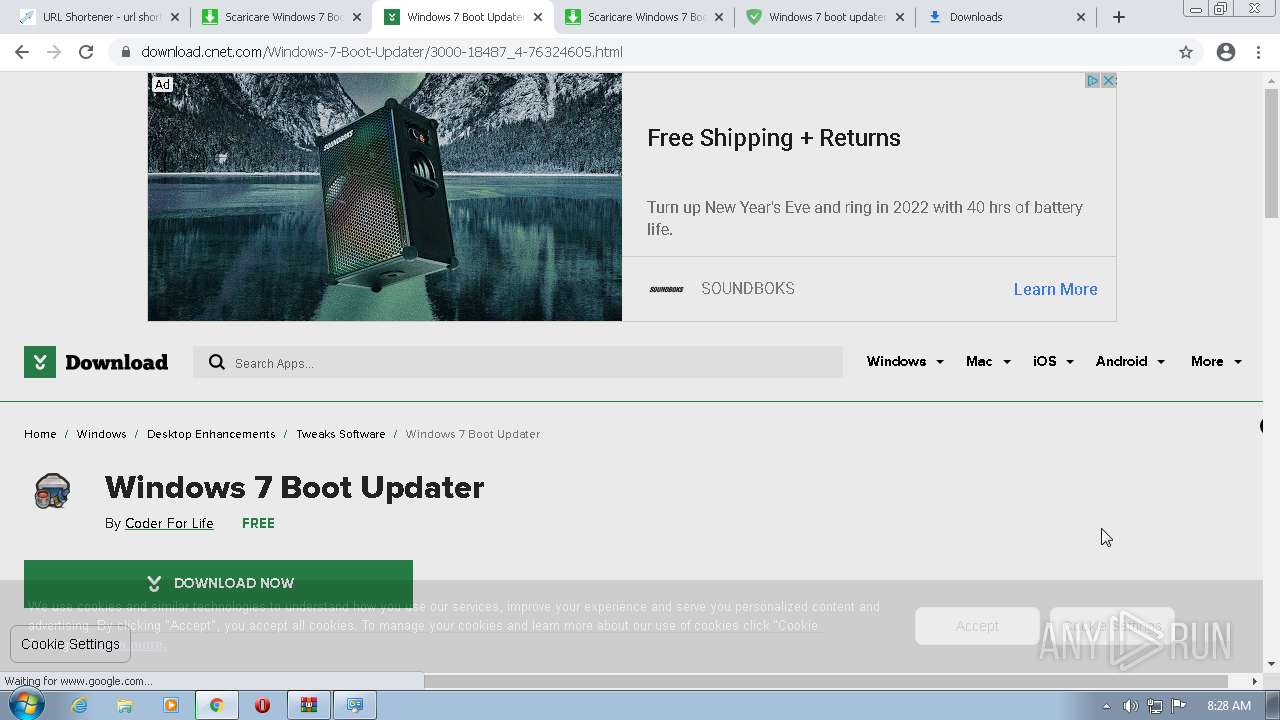Open Windows Explorer folder on the taskbar

click(125, 705)
